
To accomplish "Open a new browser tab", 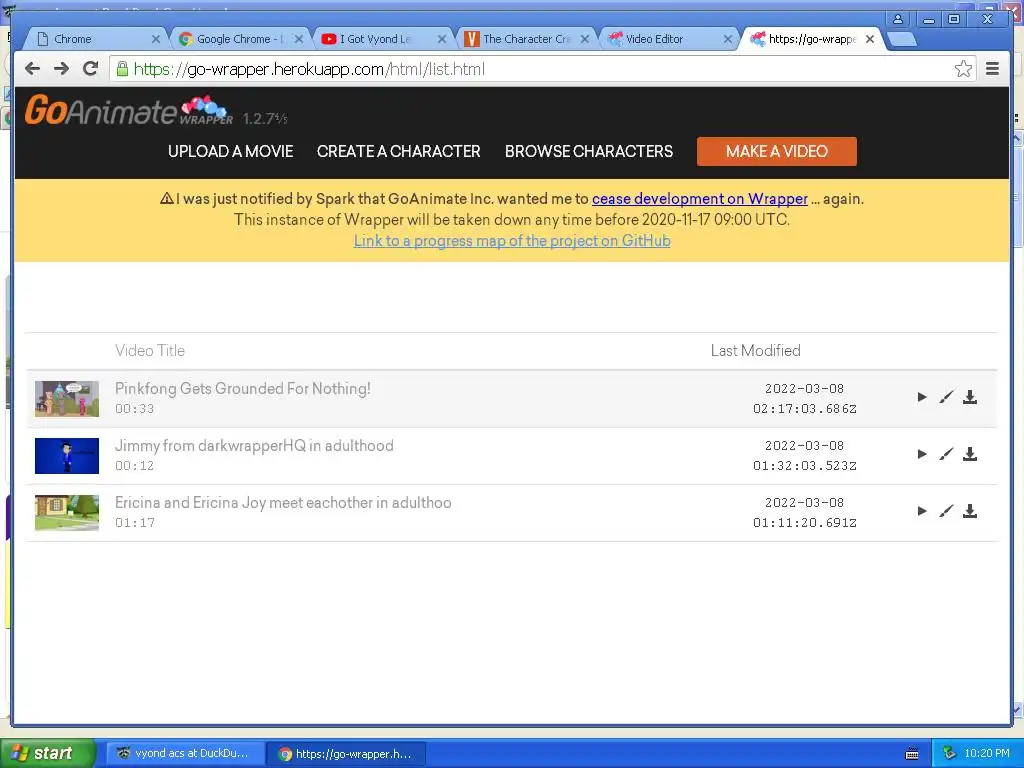I will pos(902,39).
